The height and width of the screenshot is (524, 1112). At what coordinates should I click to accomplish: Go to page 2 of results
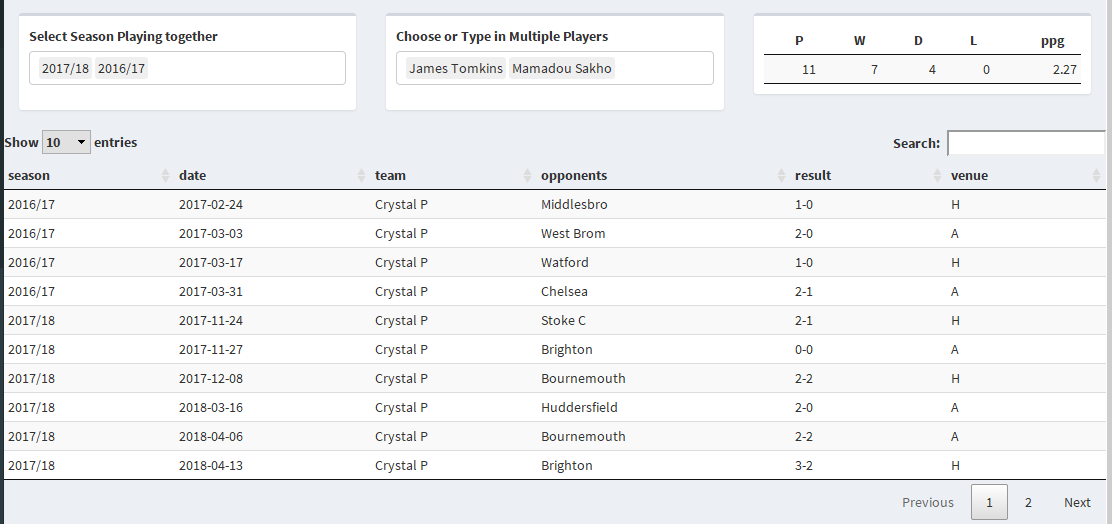1028,502
